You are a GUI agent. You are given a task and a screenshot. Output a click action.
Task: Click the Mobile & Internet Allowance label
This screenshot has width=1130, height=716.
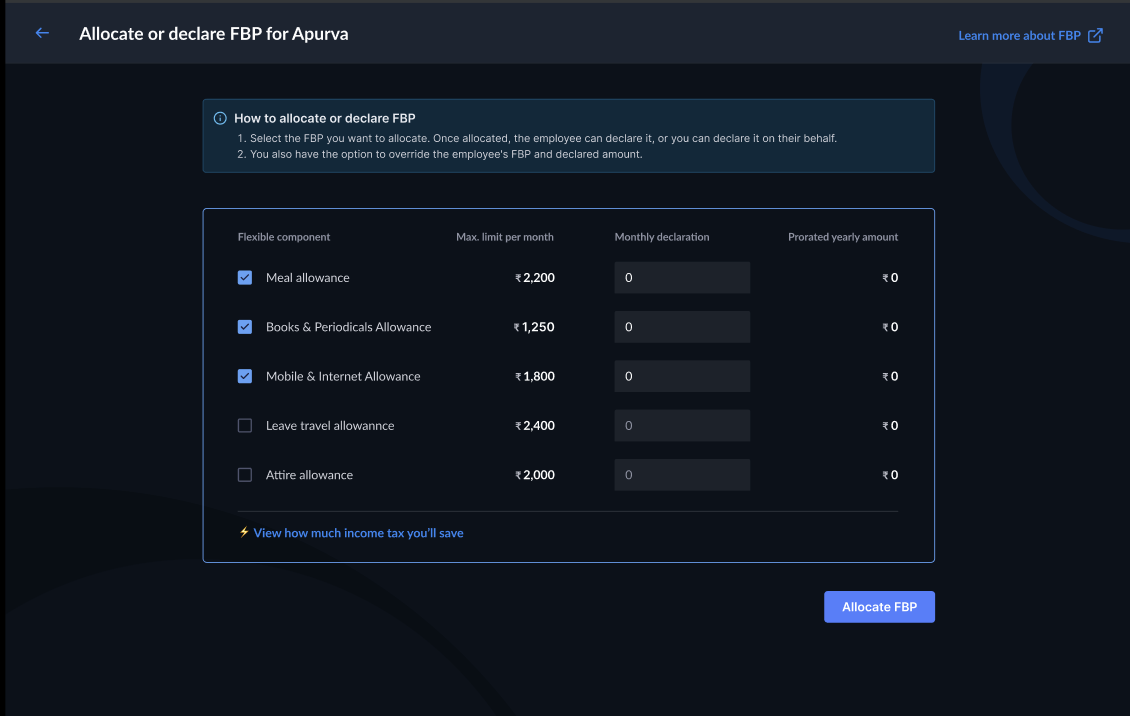[343, 376]
